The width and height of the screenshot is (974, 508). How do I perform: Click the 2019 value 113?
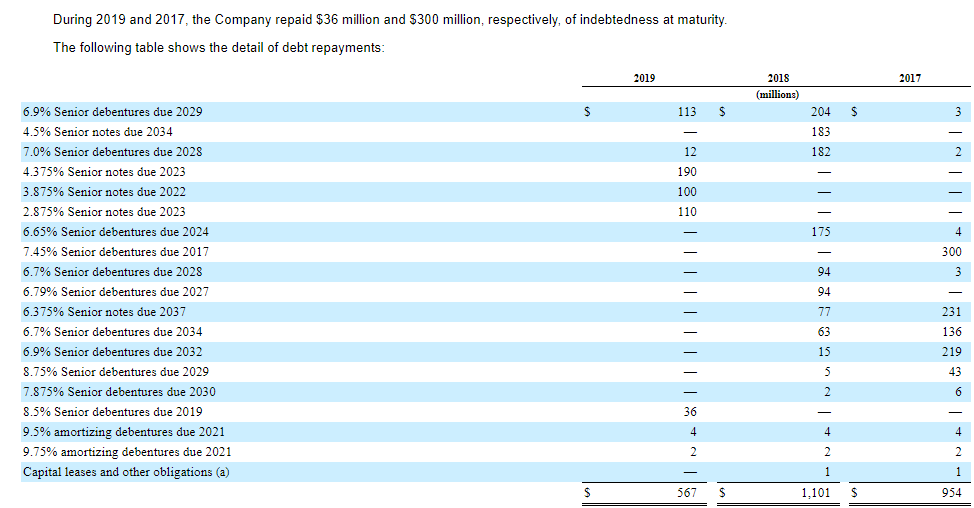[687, 112]
